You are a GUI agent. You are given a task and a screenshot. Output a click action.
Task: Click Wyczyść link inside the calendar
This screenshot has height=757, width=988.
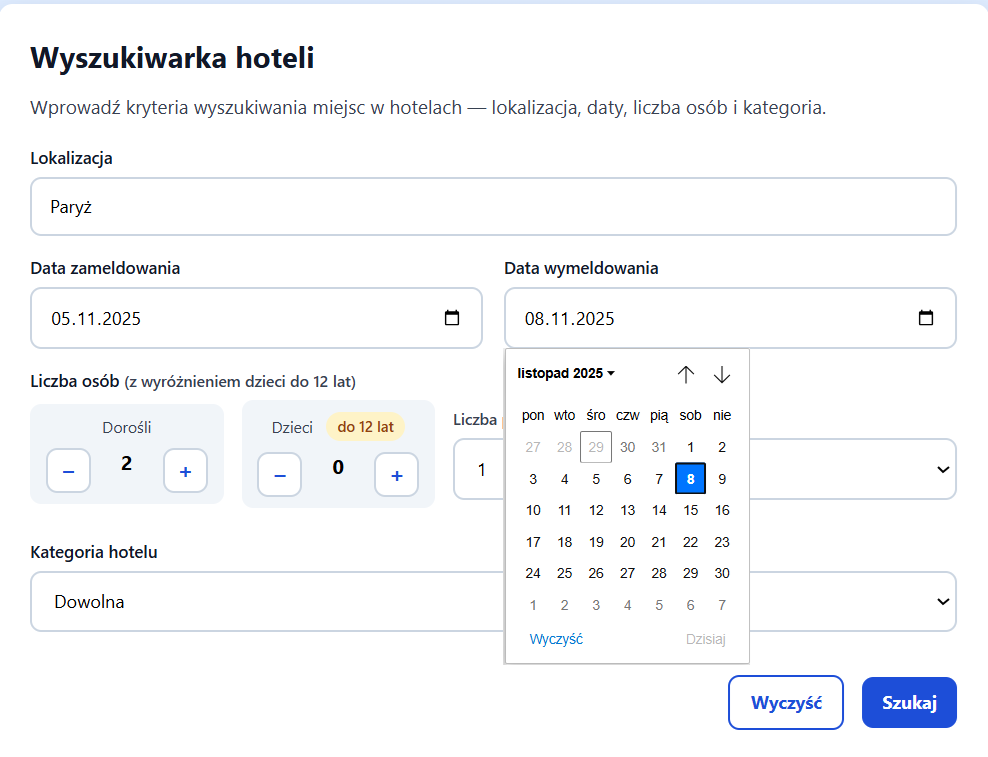556,639
